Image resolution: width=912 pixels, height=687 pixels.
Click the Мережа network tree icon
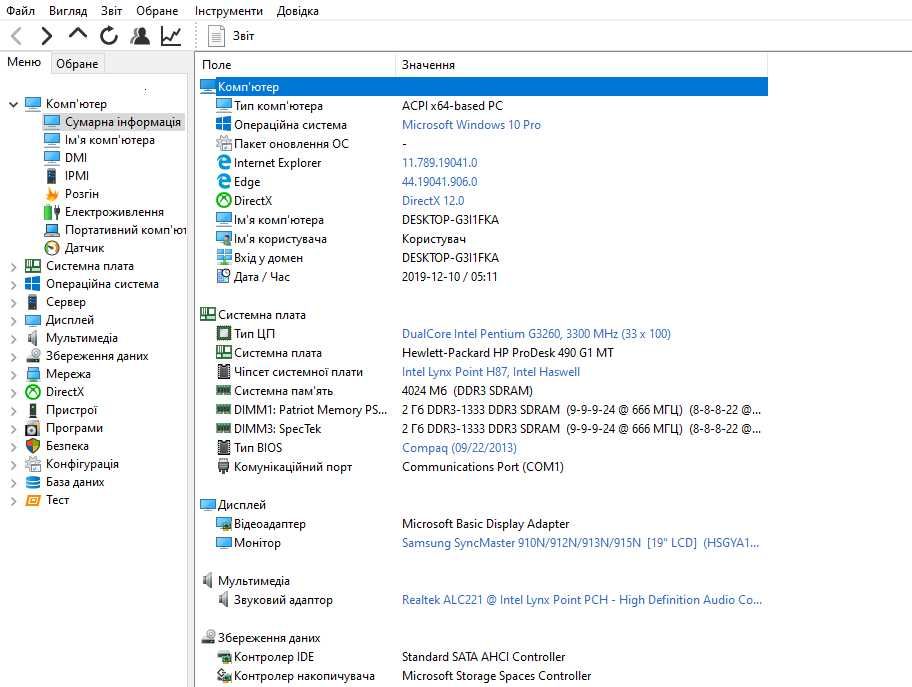33,374
